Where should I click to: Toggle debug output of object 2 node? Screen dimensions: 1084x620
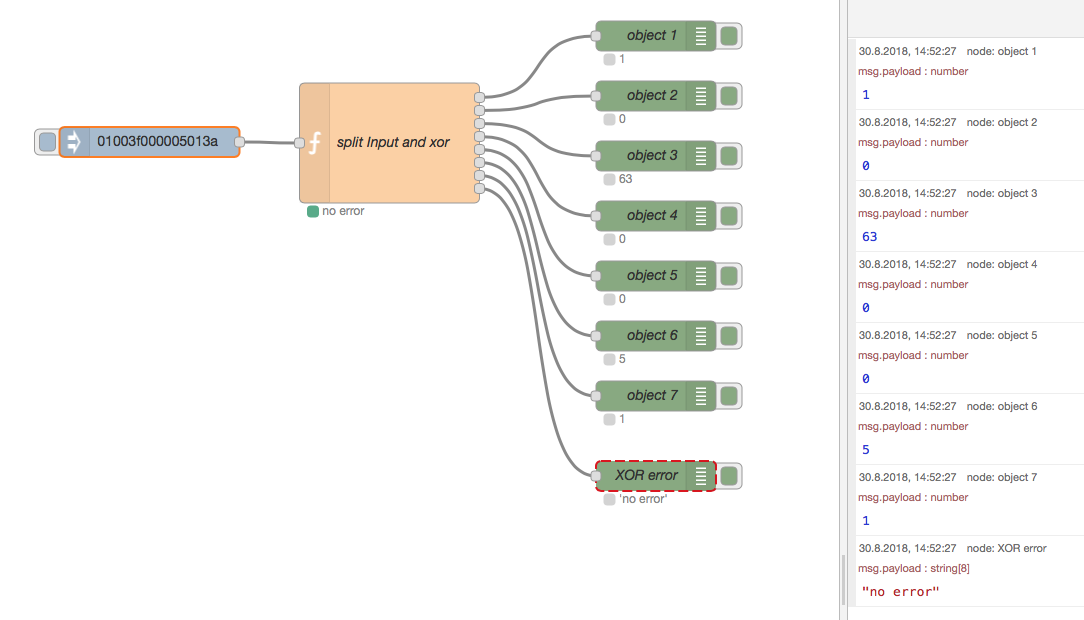tap(729, 96)
